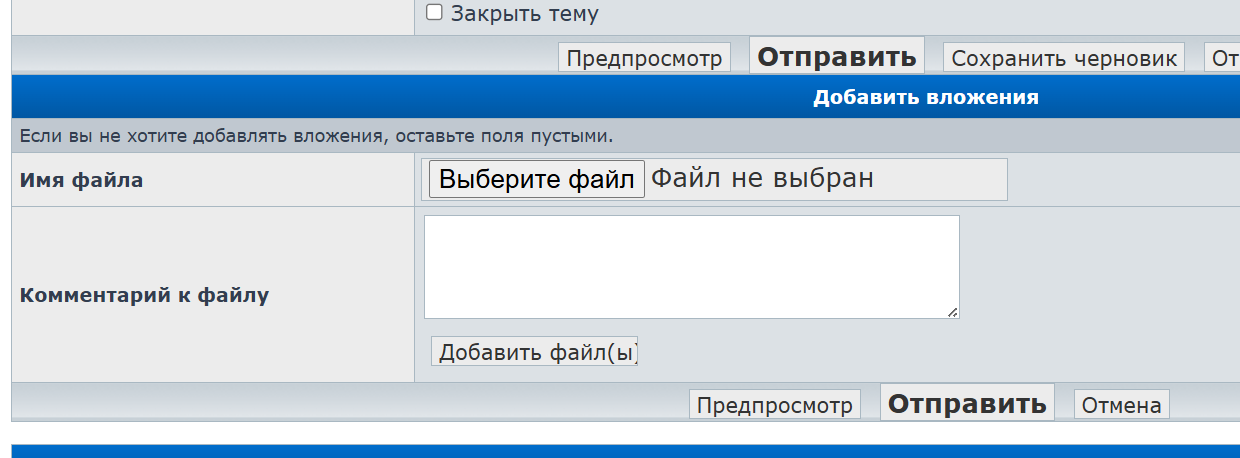The width and height of the screenshot is (1240, 458).
Task: Click "Сохранить черновик" to save draft
Action: [1063, 58]
